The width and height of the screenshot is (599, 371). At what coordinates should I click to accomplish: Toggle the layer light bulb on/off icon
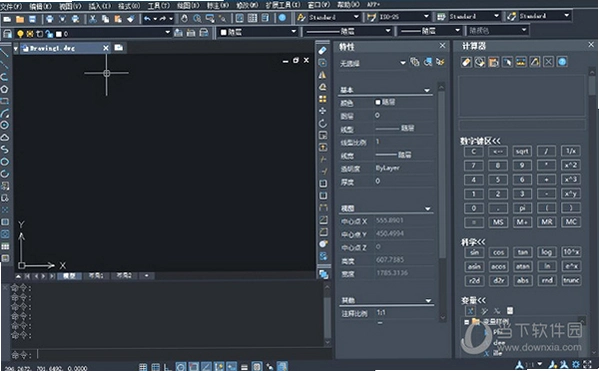click(x=20, y=34)
